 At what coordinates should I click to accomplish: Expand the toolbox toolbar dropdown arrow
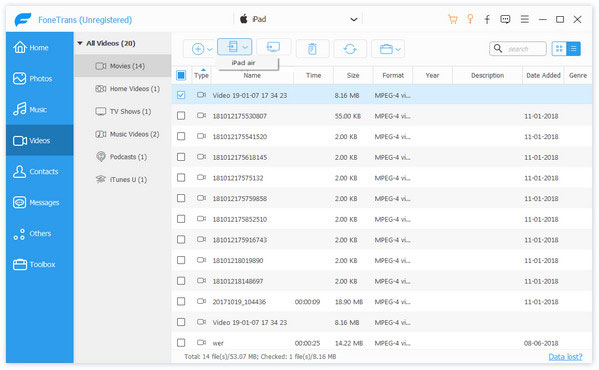[x=398, y=49]
